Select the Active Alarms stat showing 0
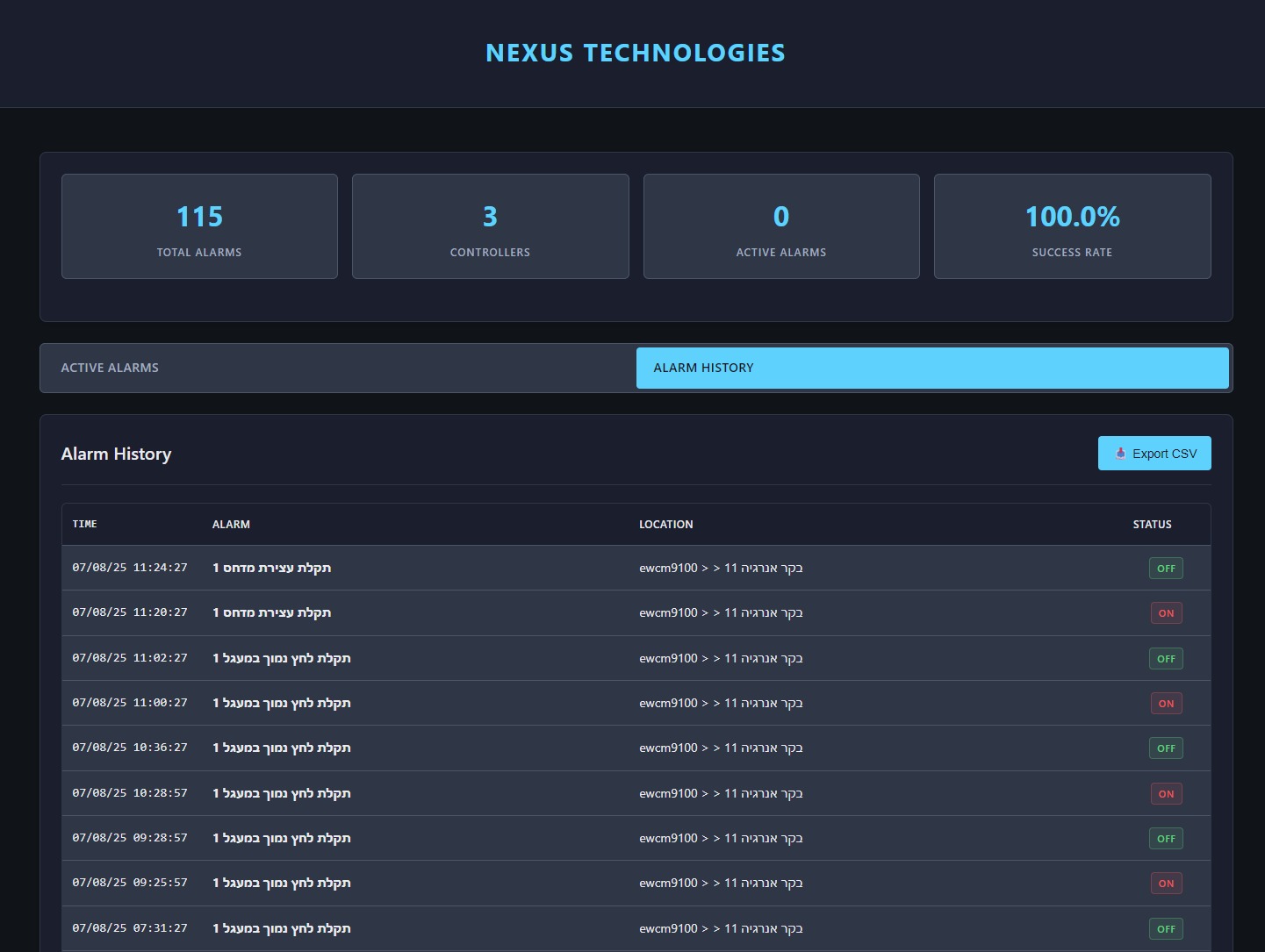Screen dimensions: 1265x952 pyautogui.click(x=780, y=225)
